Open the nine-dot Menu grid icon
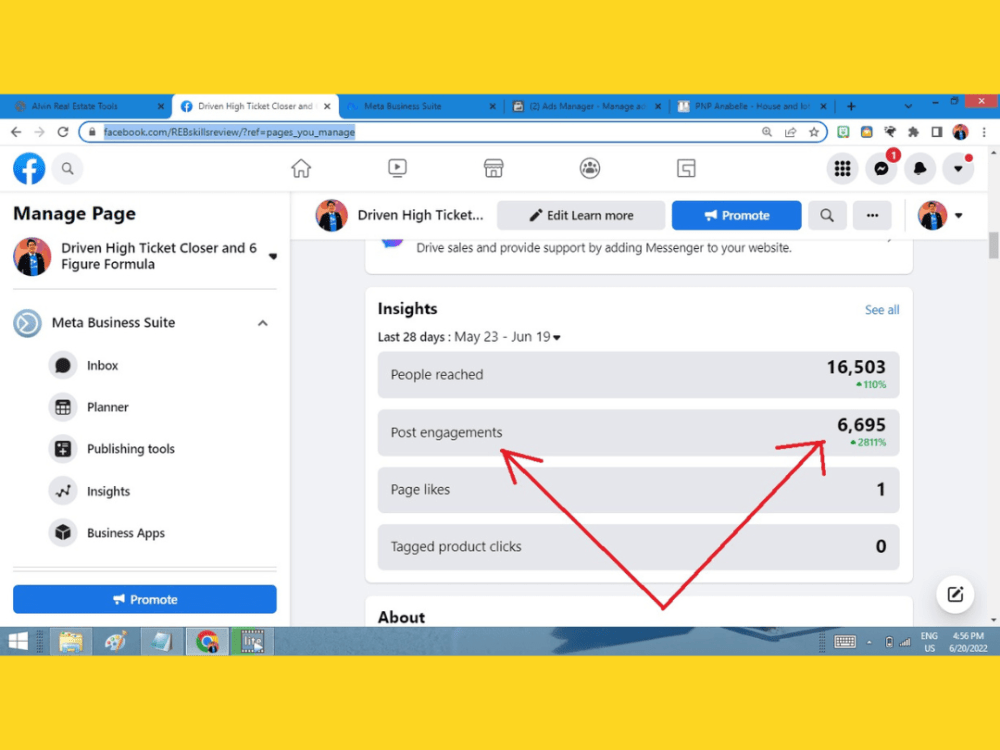 click(x=842, y=168)
